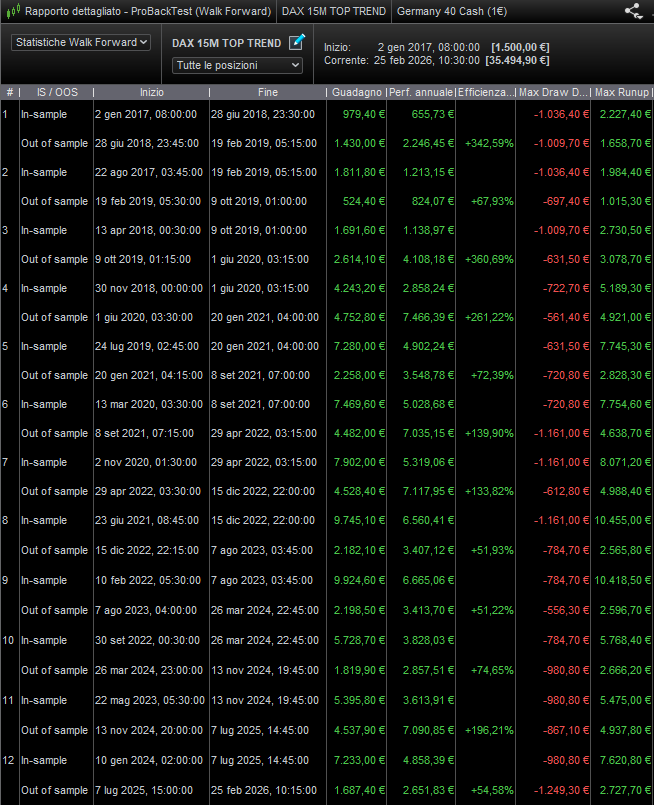Open the menu arrow next to share icon
This screenshot has width=654, height=805.
coord(648,11)
